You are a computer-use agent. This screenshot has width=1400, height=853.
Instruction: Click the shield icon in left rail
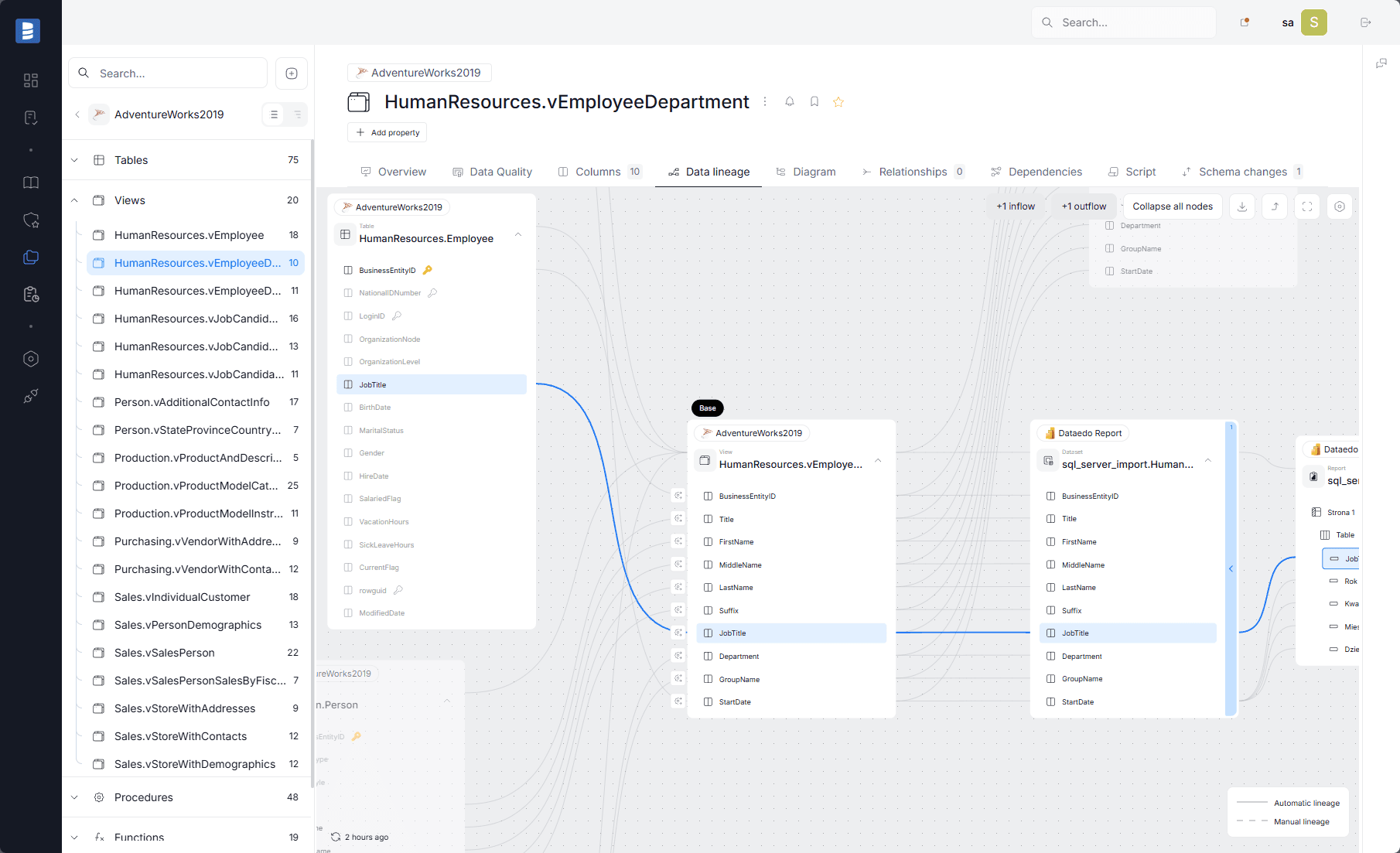tap(31, 220)
